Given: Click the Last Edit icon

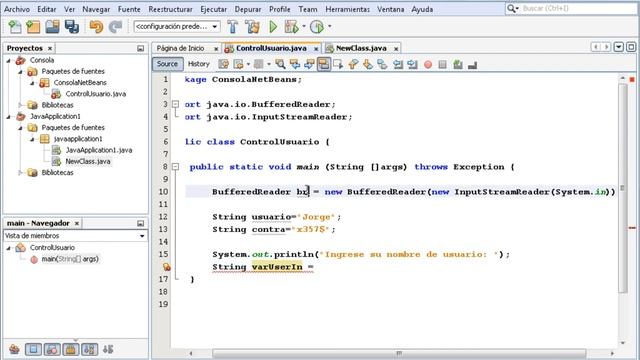Looking at the screenshot, I should [224, 64].
